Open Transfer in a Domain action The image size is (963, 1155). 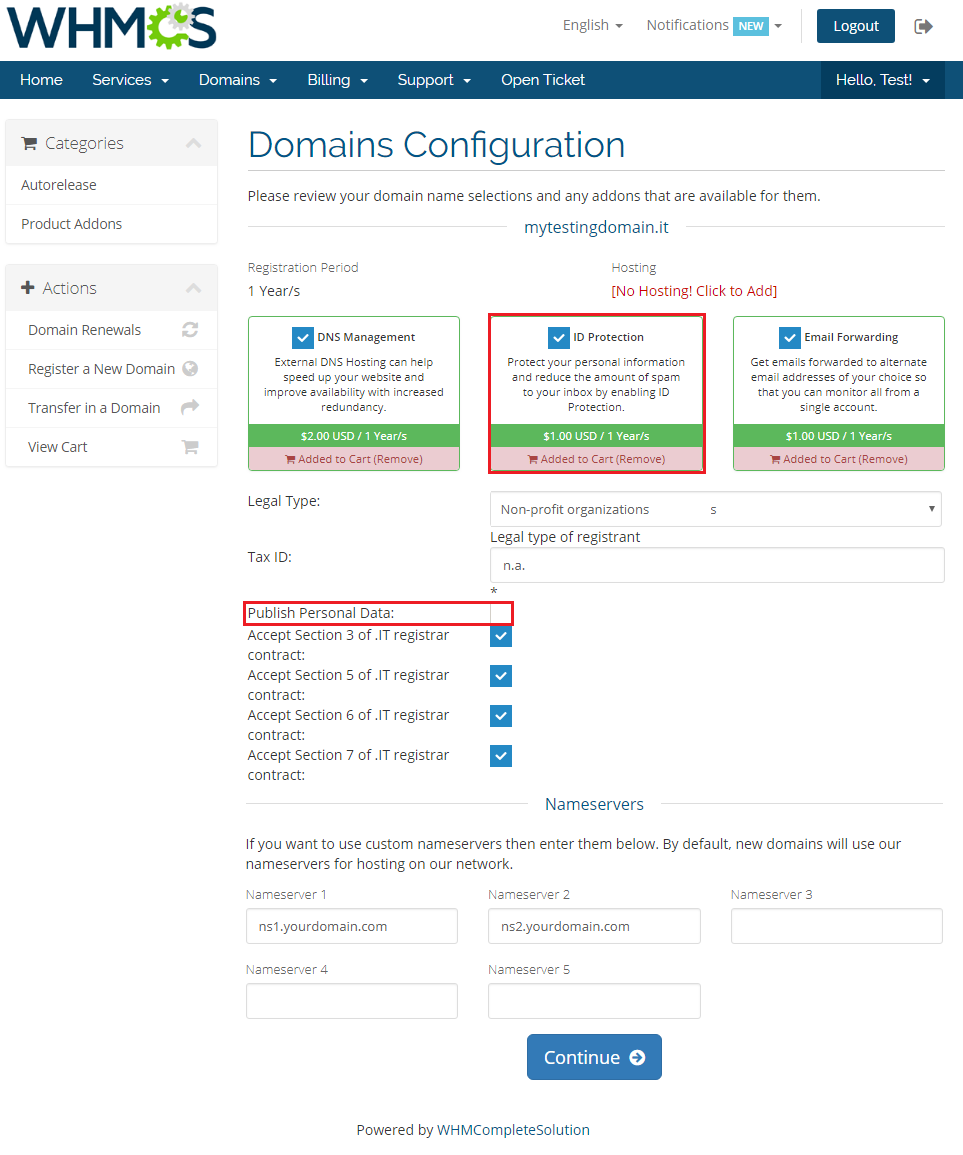[x=111, y=408]
